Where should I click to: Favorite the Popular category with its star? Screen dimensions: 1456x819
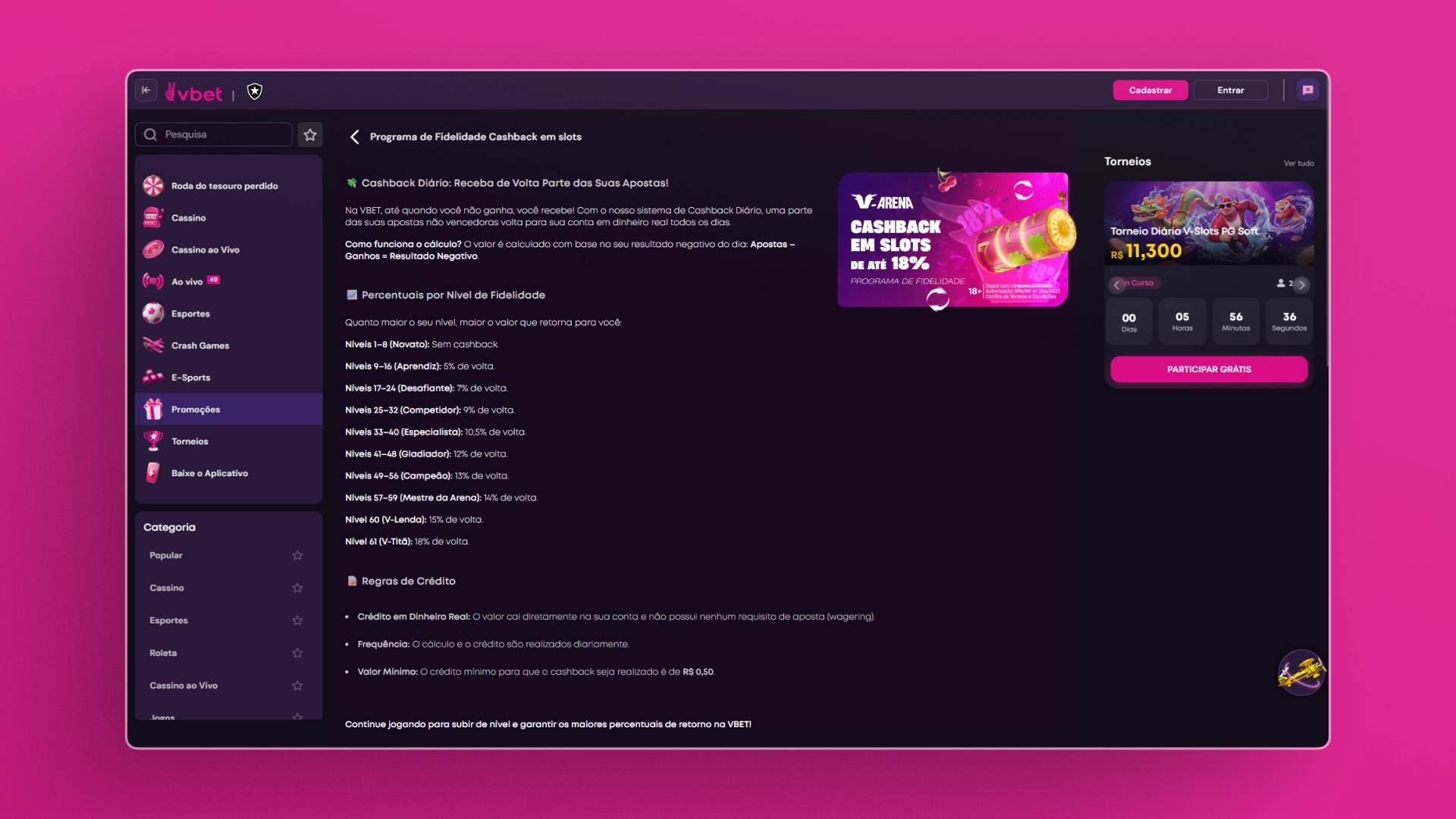(297, 556)
